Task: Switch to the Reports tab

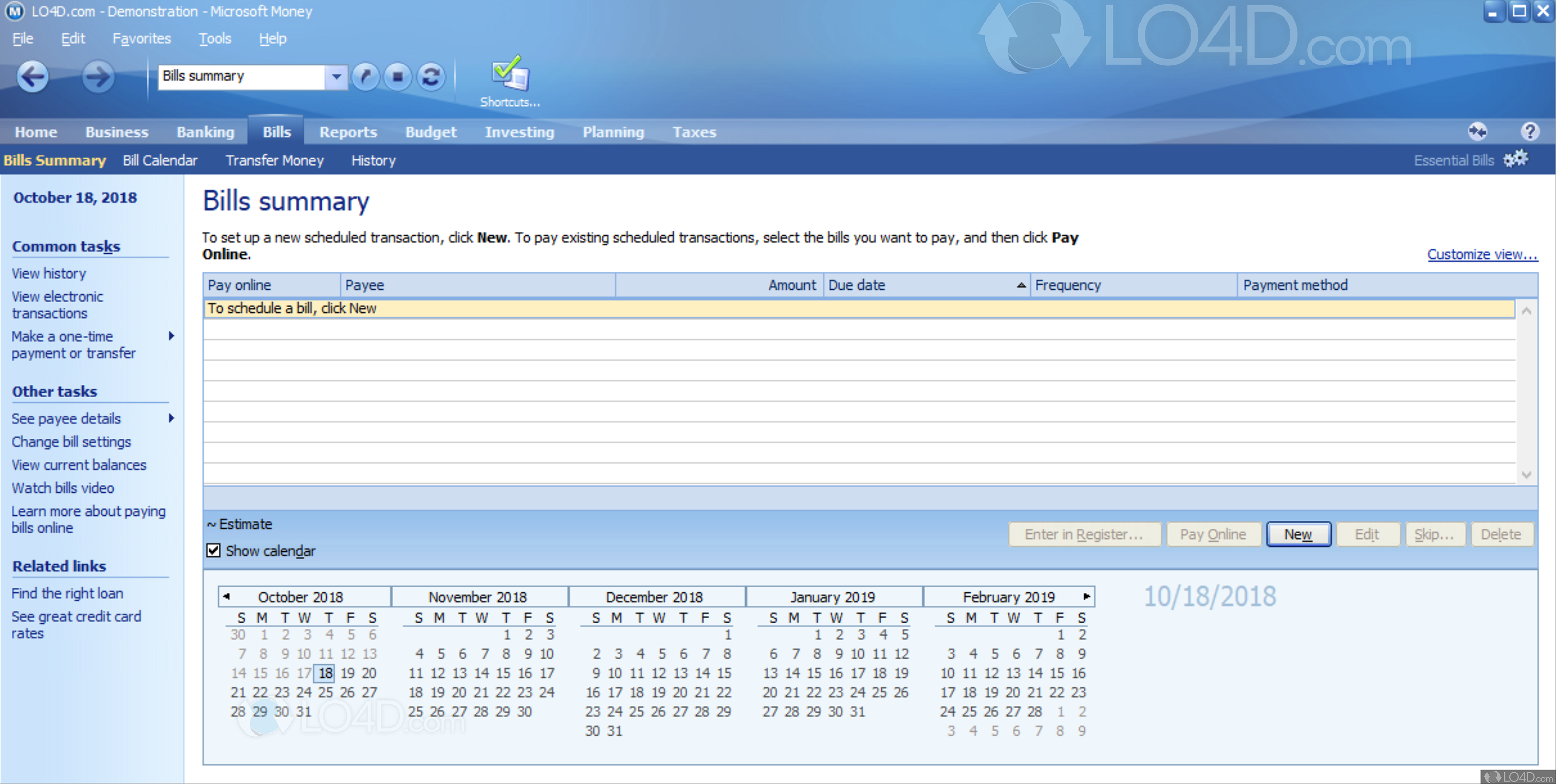Action: tap(348, 132)
